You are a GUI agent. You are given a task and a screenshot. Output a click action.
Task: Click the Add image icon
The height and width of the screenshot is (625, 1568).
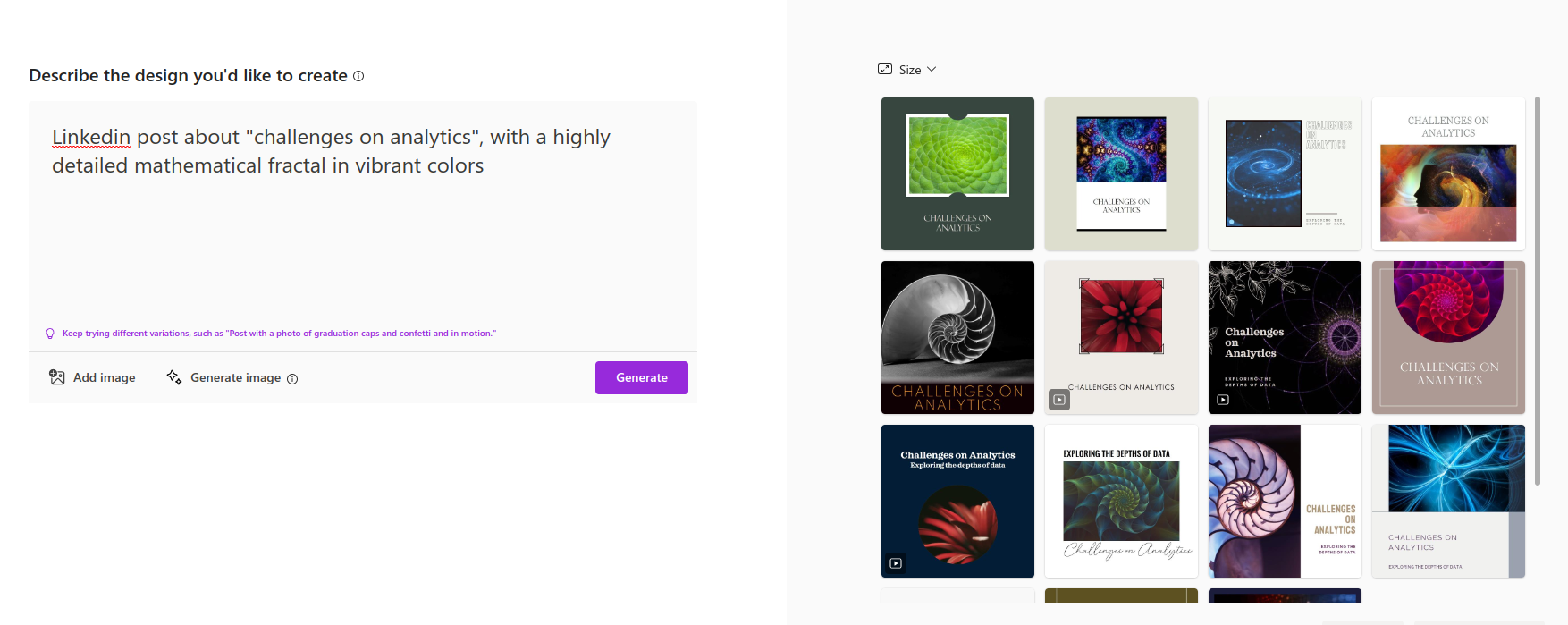coord(57,377)
